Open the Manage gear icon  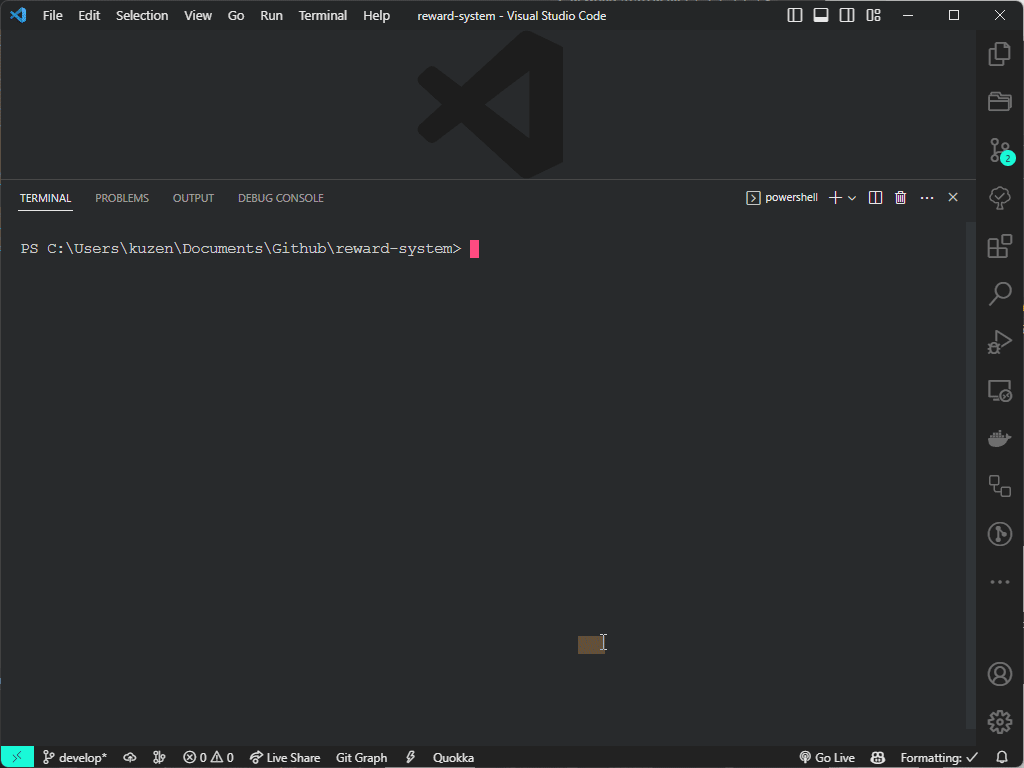pos(999,722)
